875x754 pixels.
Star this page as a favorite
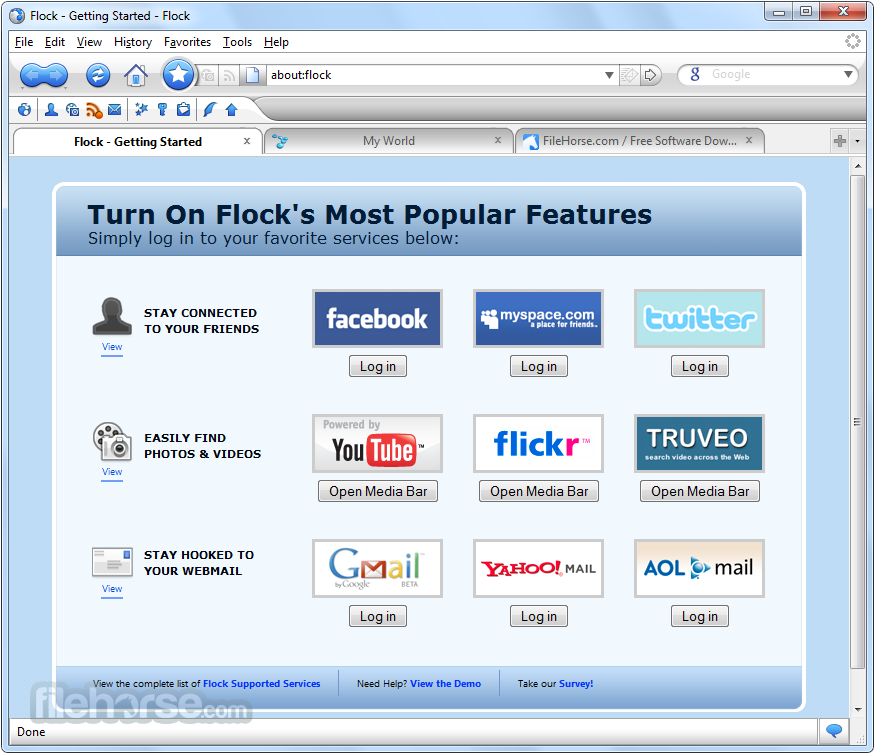pos(178,74)
